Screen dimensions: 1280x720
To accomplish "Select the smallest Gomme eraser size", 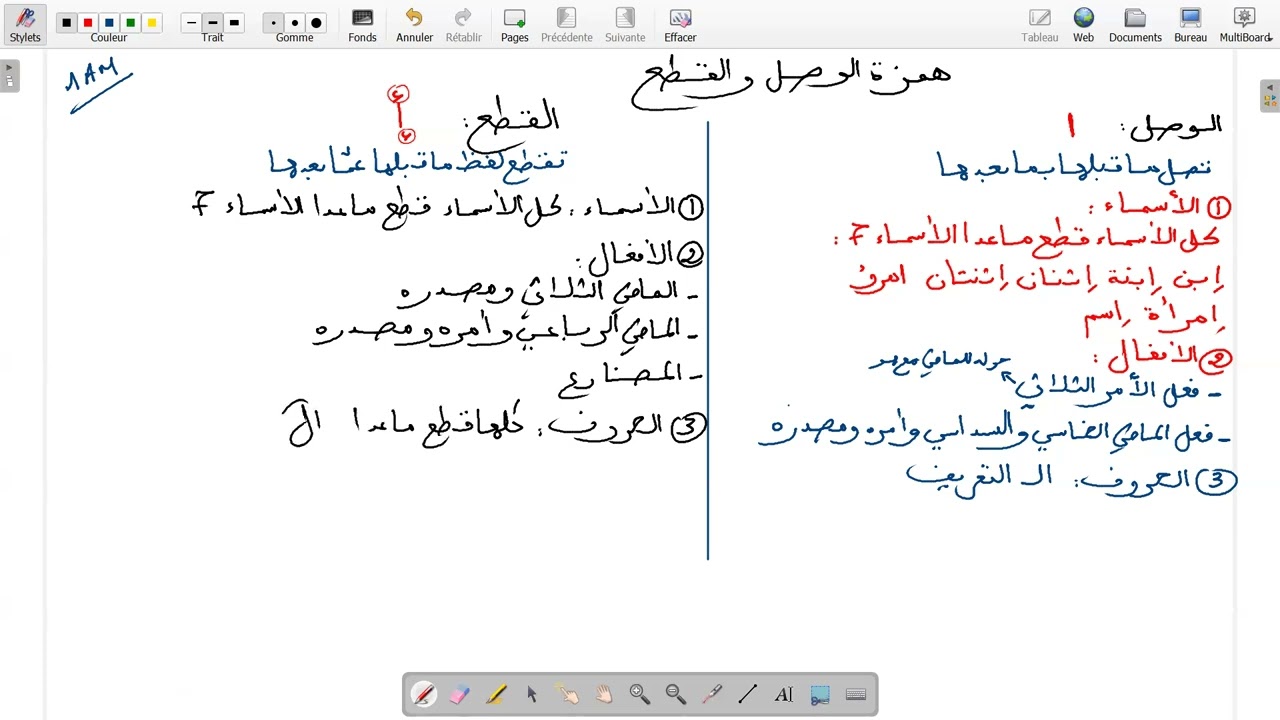I will pyautogui.click(x=273, y=22).
